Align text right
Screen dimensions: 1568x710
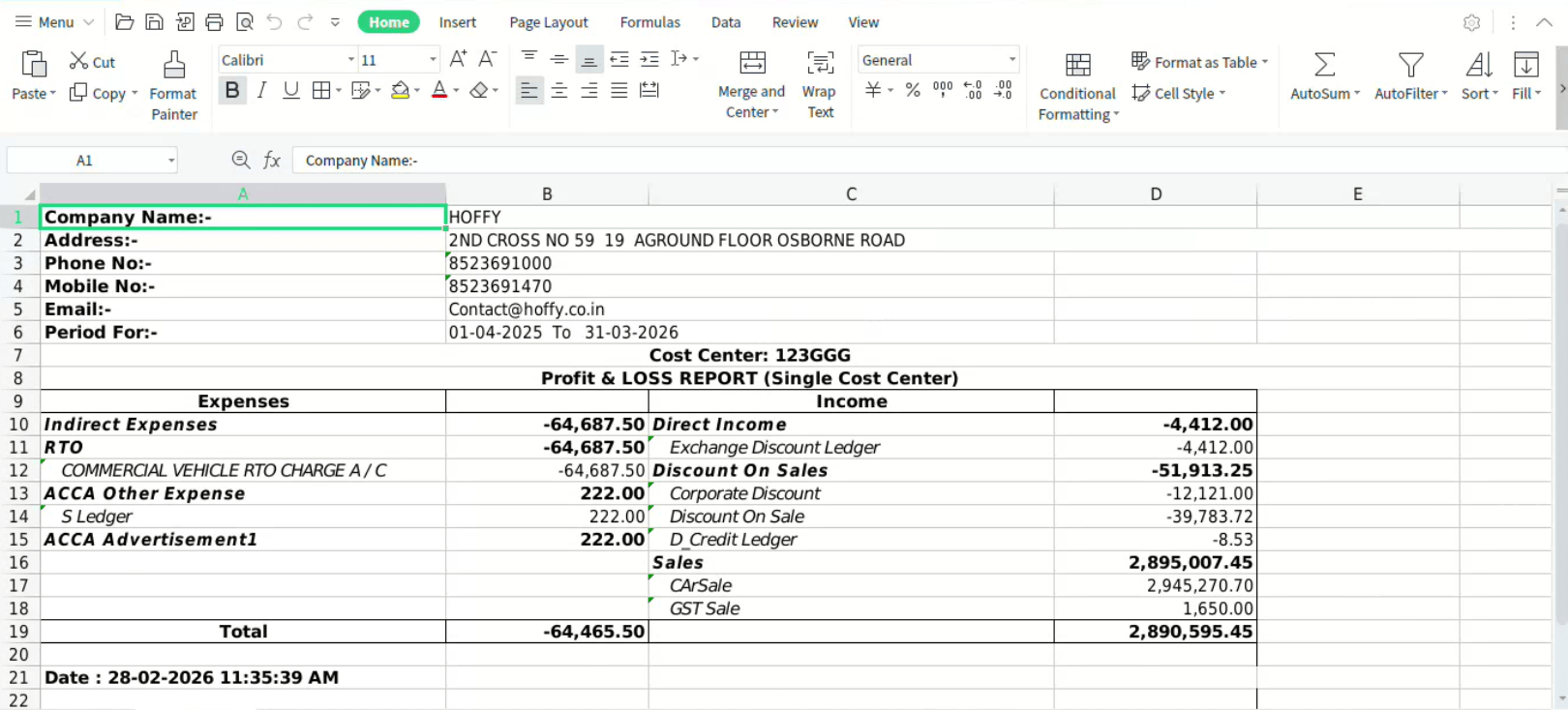pos(588,91)
